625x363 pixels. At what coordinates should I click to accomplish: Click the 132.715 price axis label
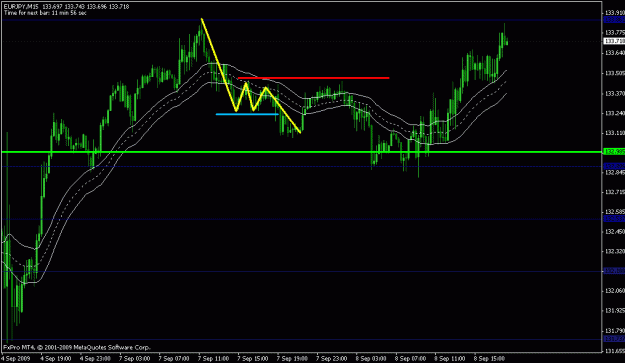coord(614,192)
